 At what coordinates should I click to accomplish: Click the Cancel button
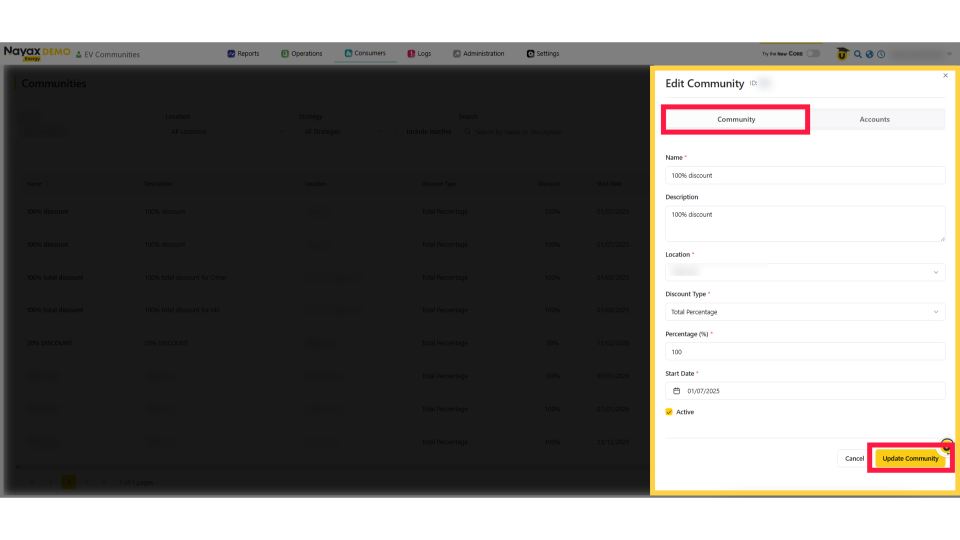tap(854, 458)
